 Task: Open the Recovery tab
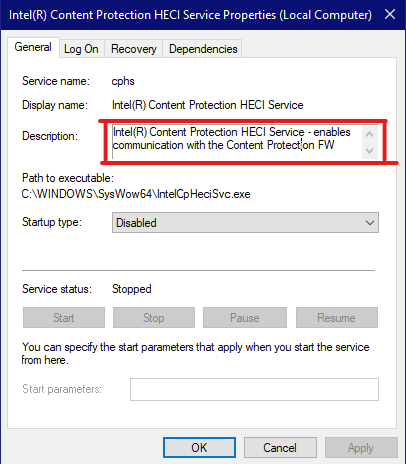point(134,49)
